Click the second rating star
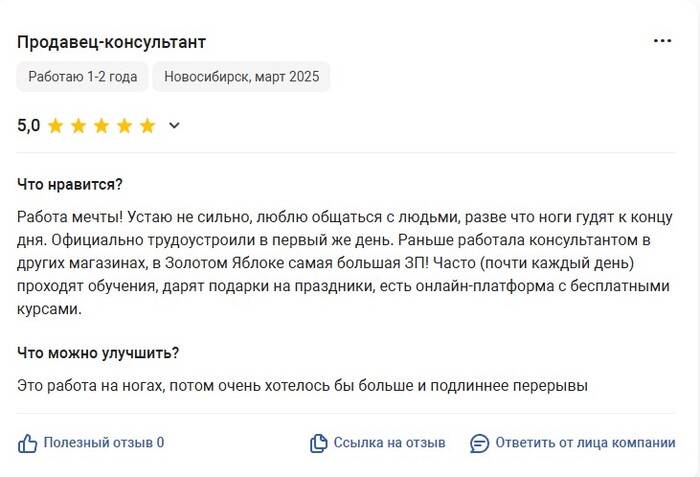This screenshot has width=700, height=477. pos(78,126)
